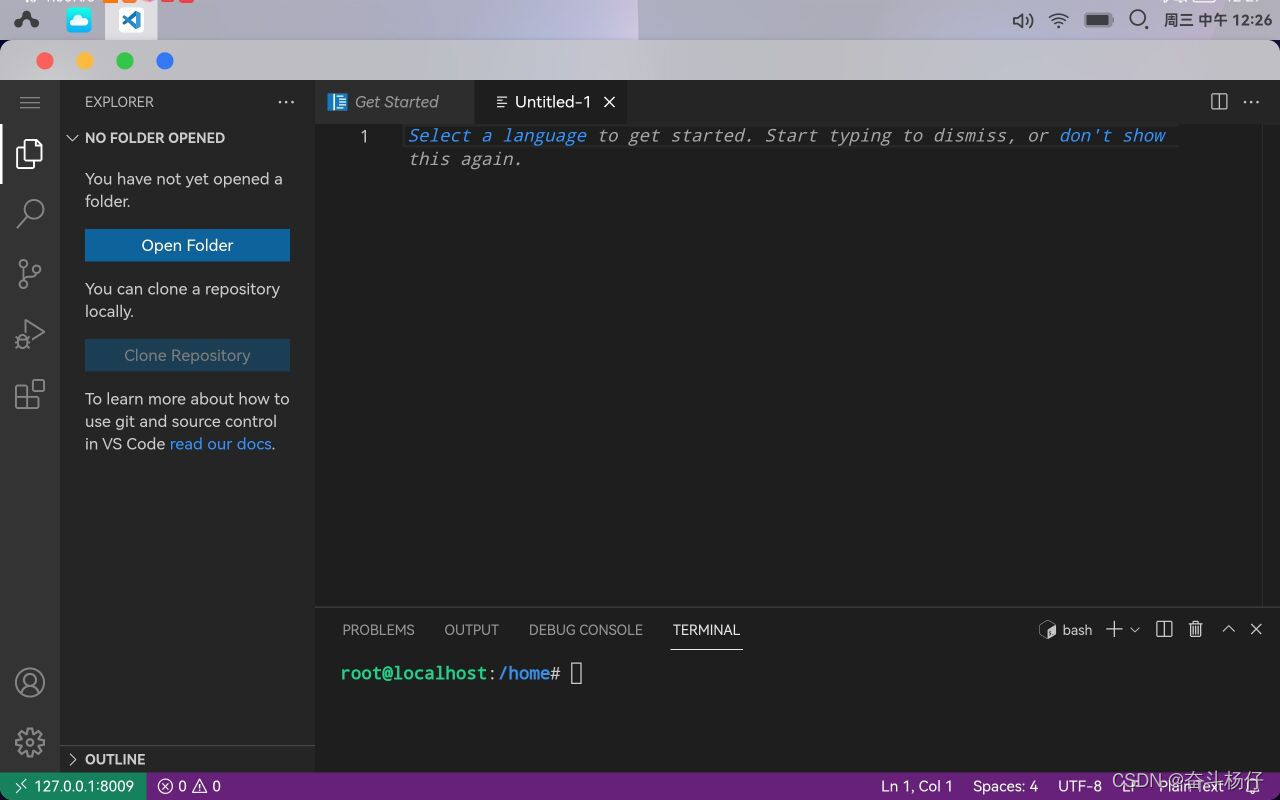Image resolution: width=1280 pixels, height=800 pixels.
Task: Maximize the terminal panel size
Action: (x=1228, y=629)
